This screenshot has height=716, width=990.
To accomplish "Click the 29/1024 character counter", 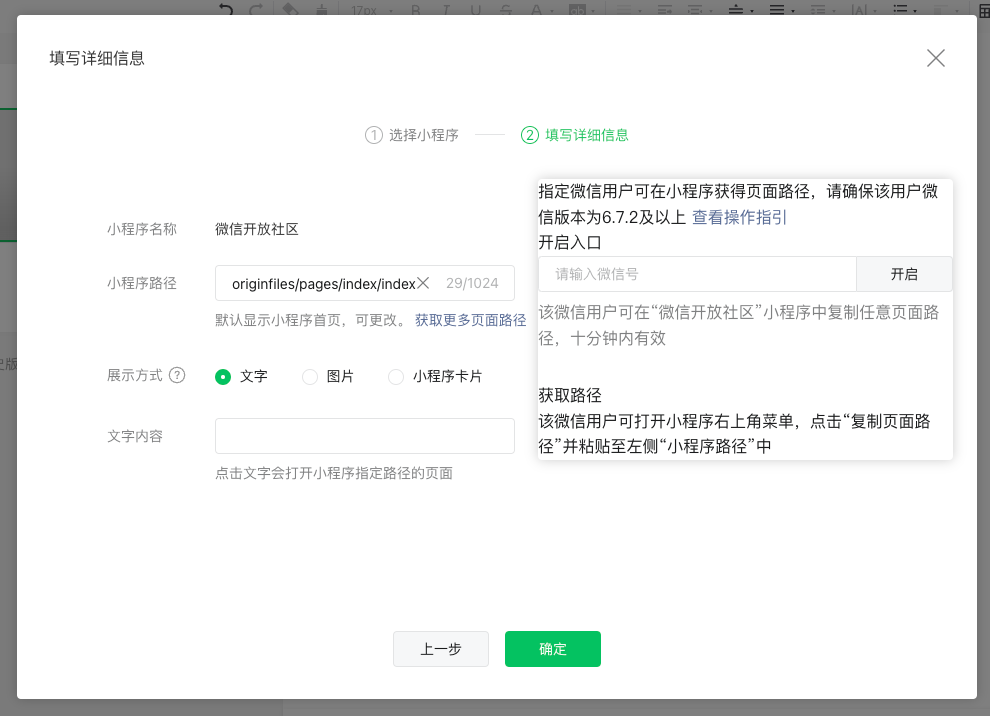I will click(472, 283).
